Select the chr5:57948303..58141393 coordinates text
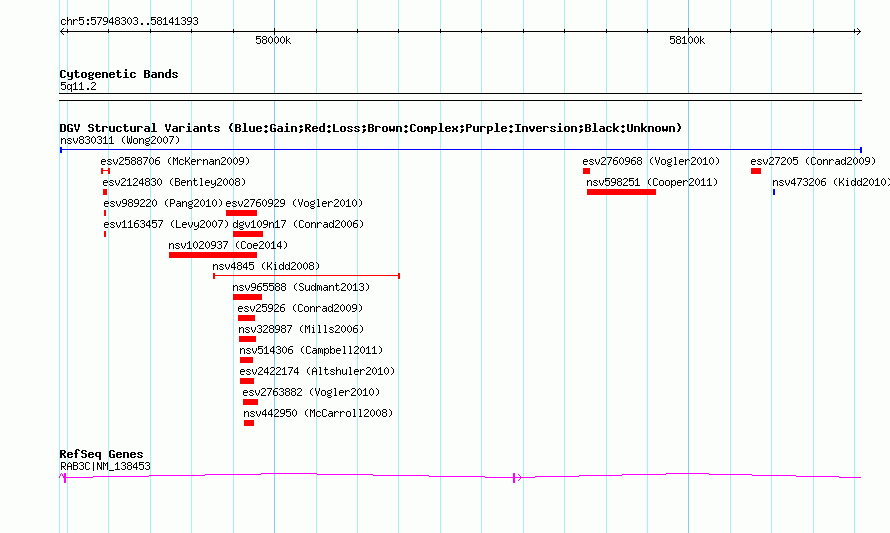The width and height of the screenshot is (890, 533). tap(129, 21)
